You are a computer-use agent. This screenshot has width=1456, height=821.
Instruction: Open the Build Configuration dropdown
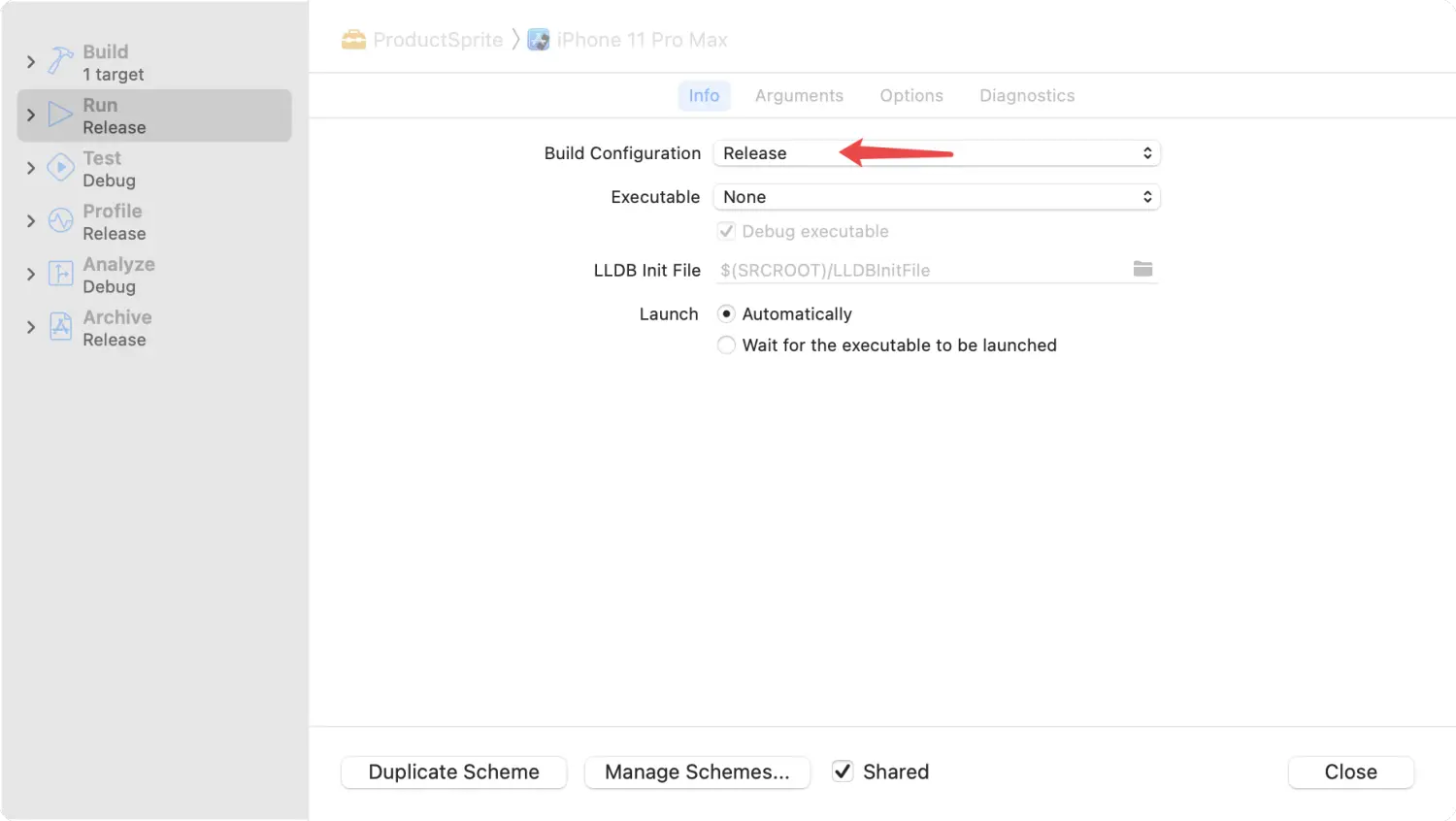(x=936, y=153)
